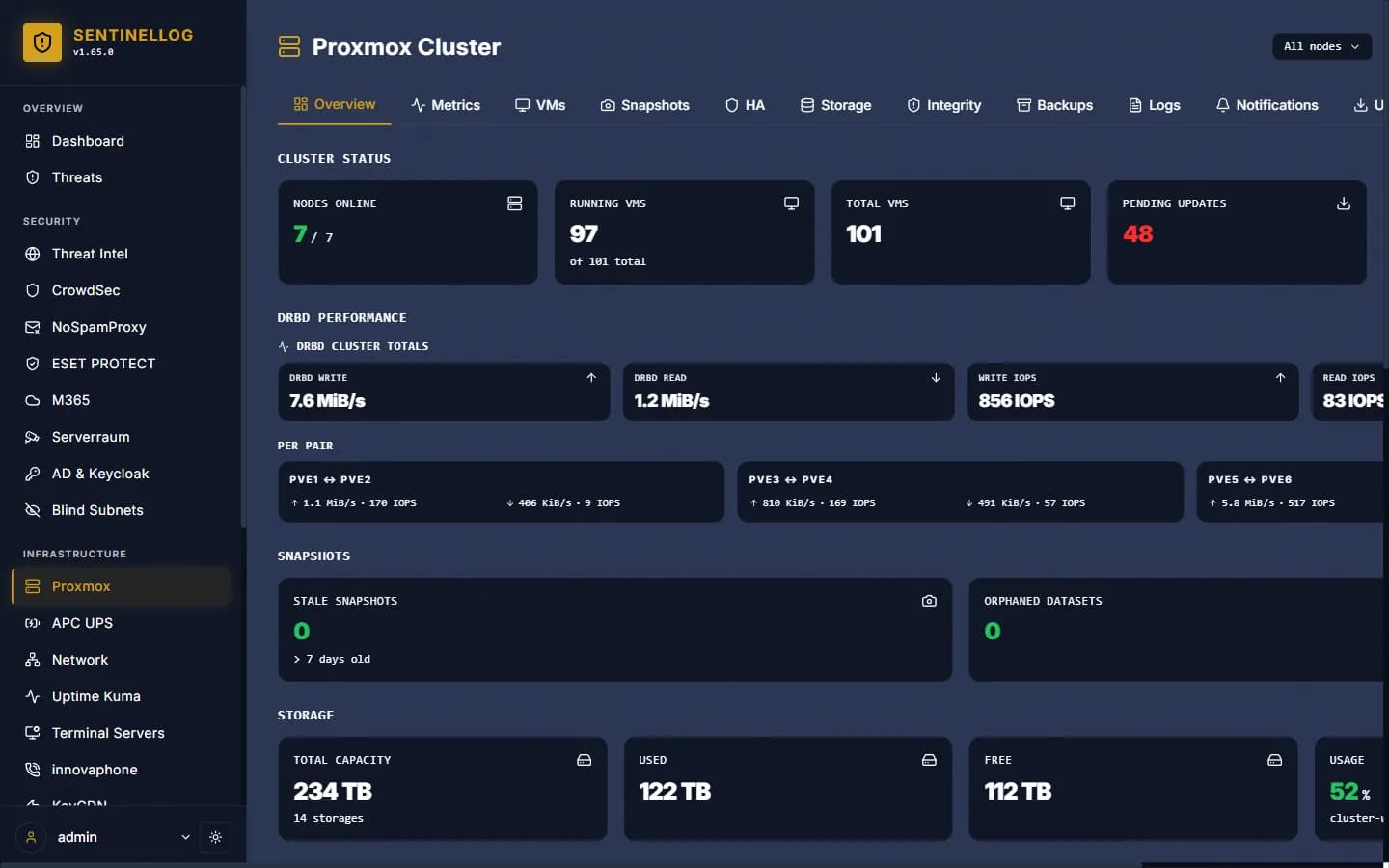Click the monitor icon in Running VMs card
1389x868 pixels.
(x=791, y=203)
